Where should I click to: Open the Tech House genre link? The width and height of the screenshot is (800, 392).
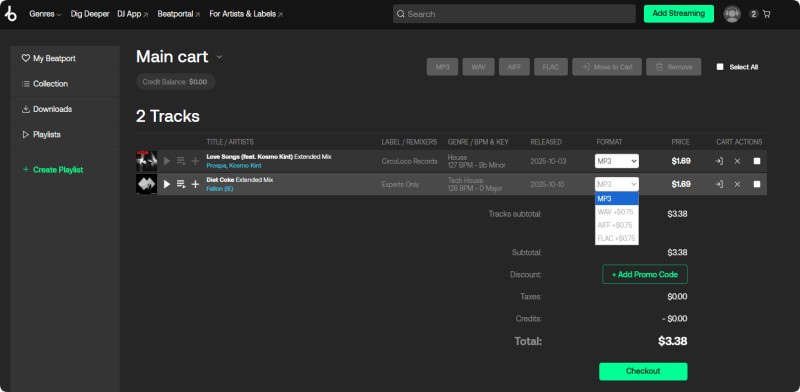[x=465, y=180]
